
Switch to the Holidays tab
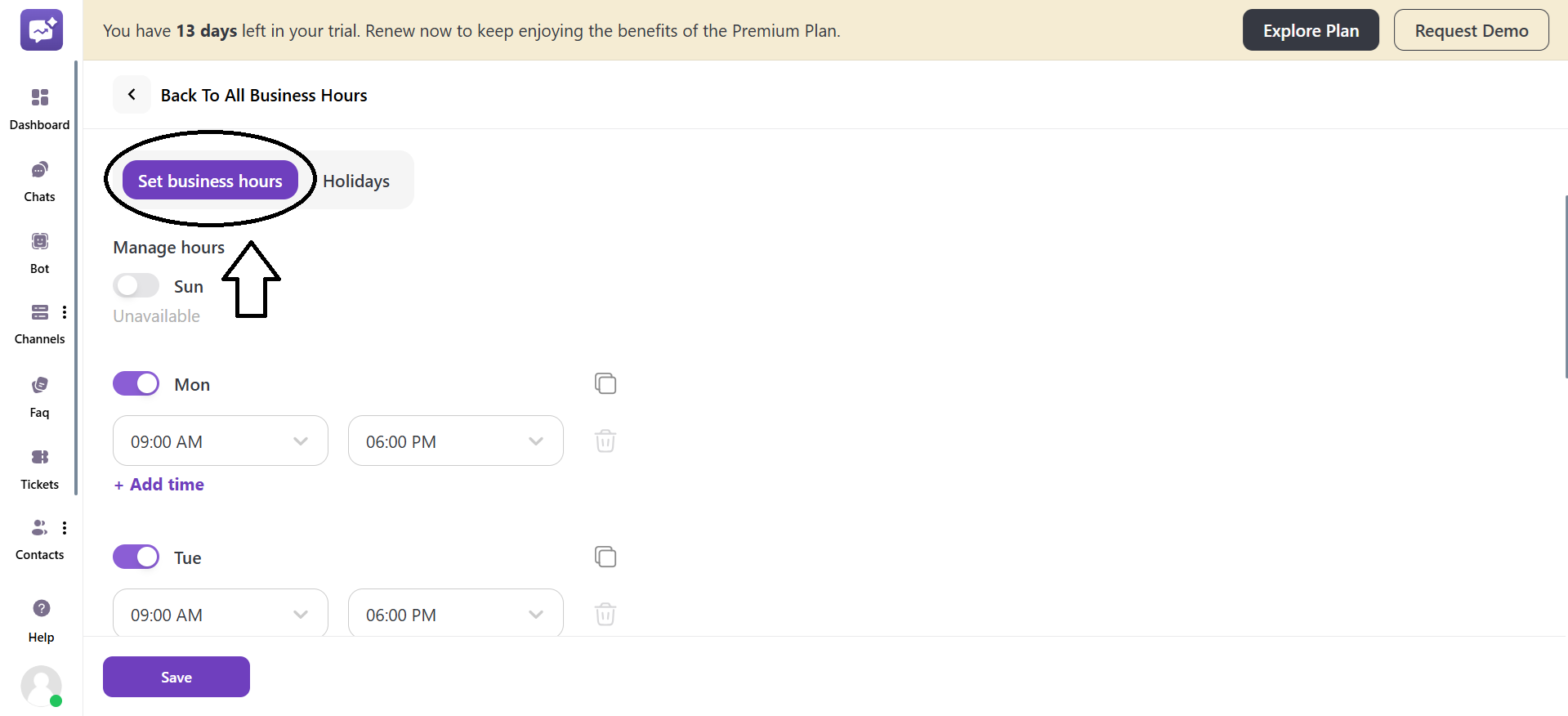click(x=356, y=181)
